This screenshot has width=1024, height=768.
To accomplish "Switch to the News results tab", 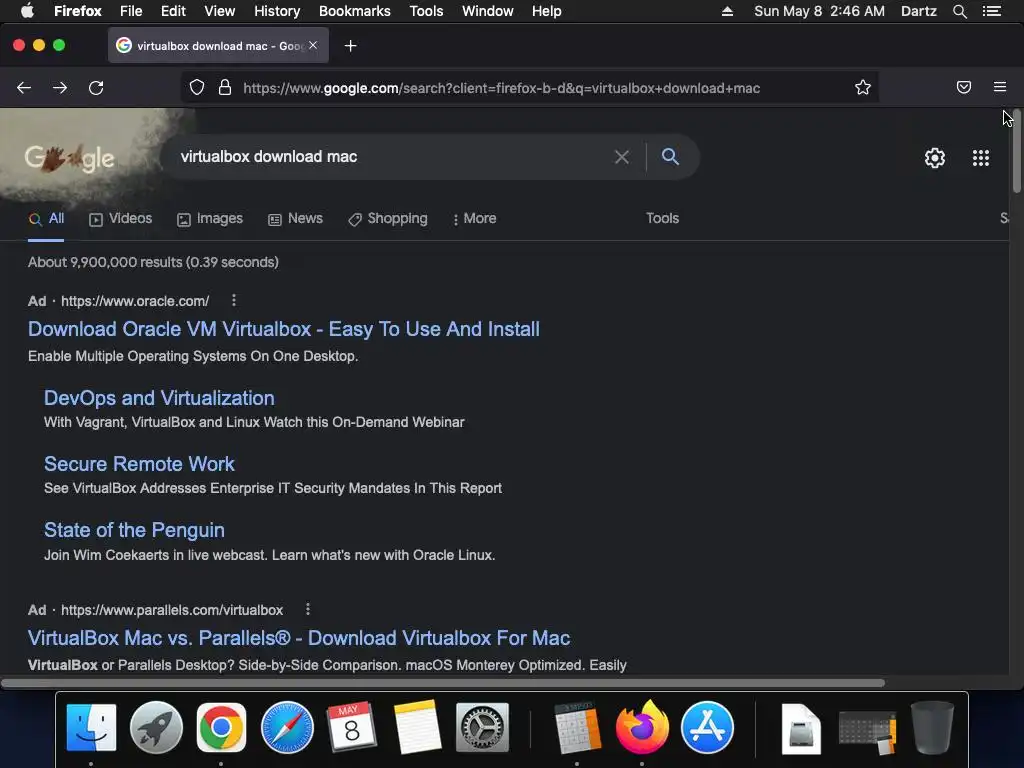I will coord(295,219).
